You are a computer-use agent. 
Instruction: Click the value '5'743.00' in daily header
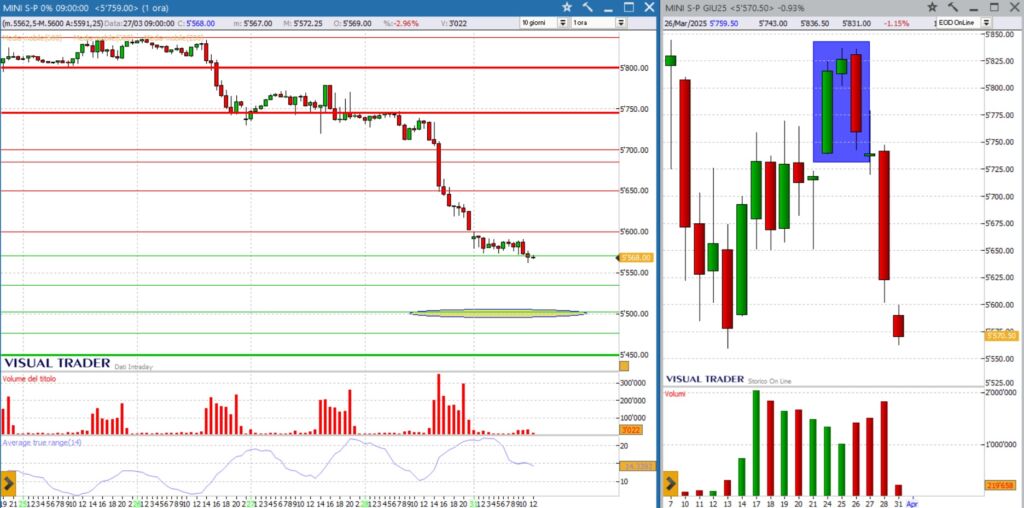[x=773, y=23]
